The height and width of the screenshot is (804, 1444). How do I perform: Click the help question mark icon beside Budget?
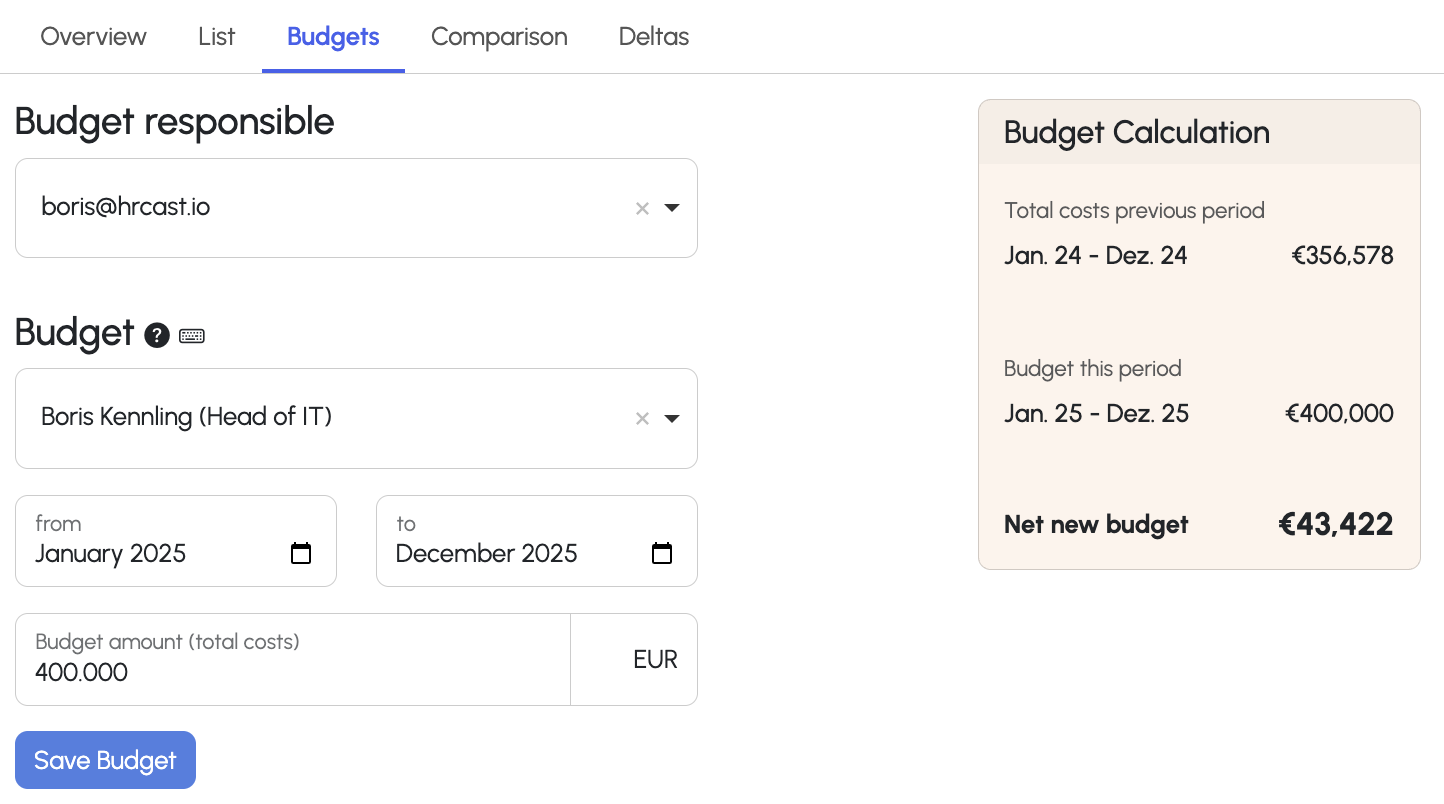click(x=156, y=336)
